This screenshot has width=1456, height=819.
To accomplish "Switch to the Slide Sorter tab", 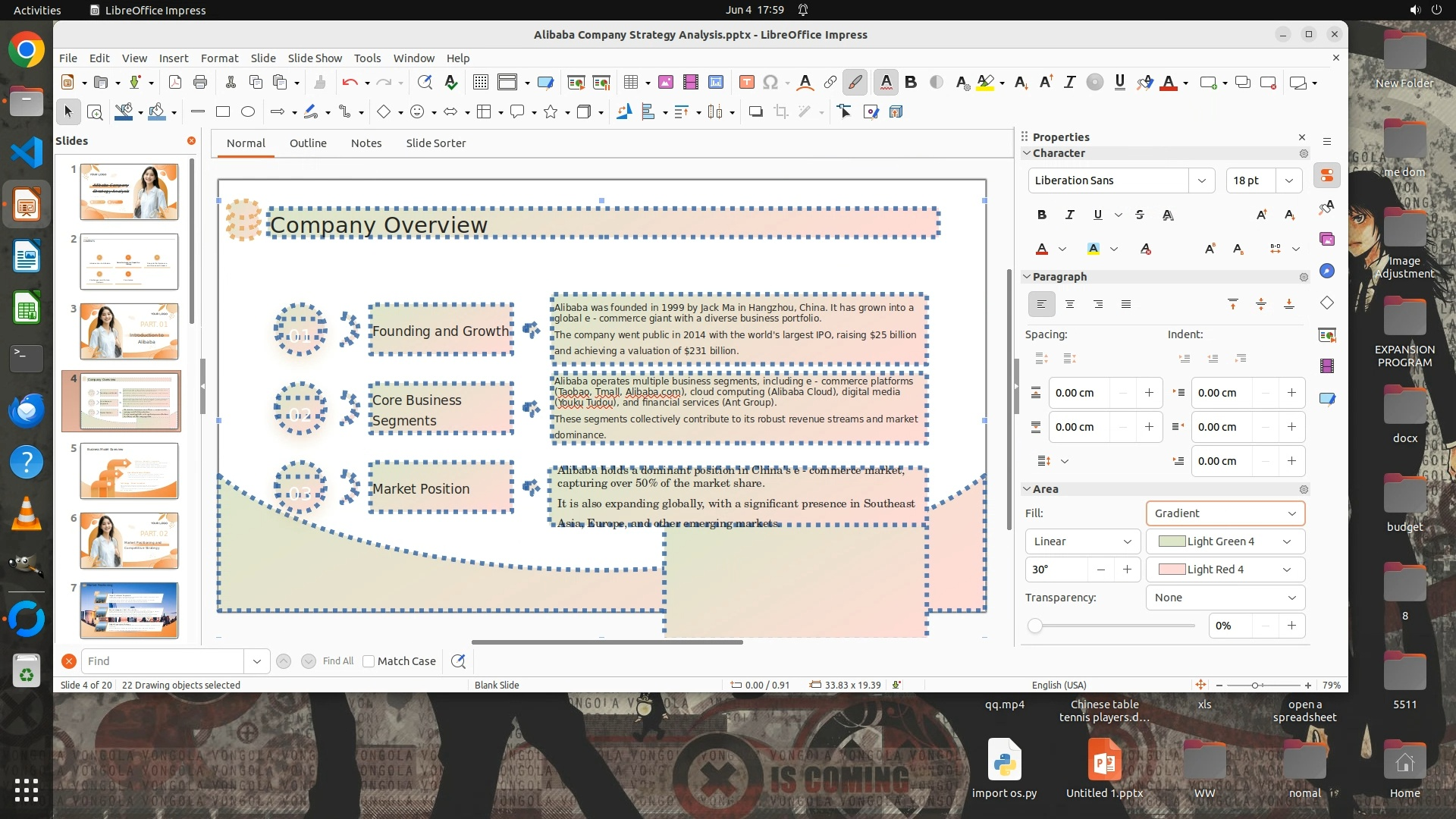I will (435, 143).
